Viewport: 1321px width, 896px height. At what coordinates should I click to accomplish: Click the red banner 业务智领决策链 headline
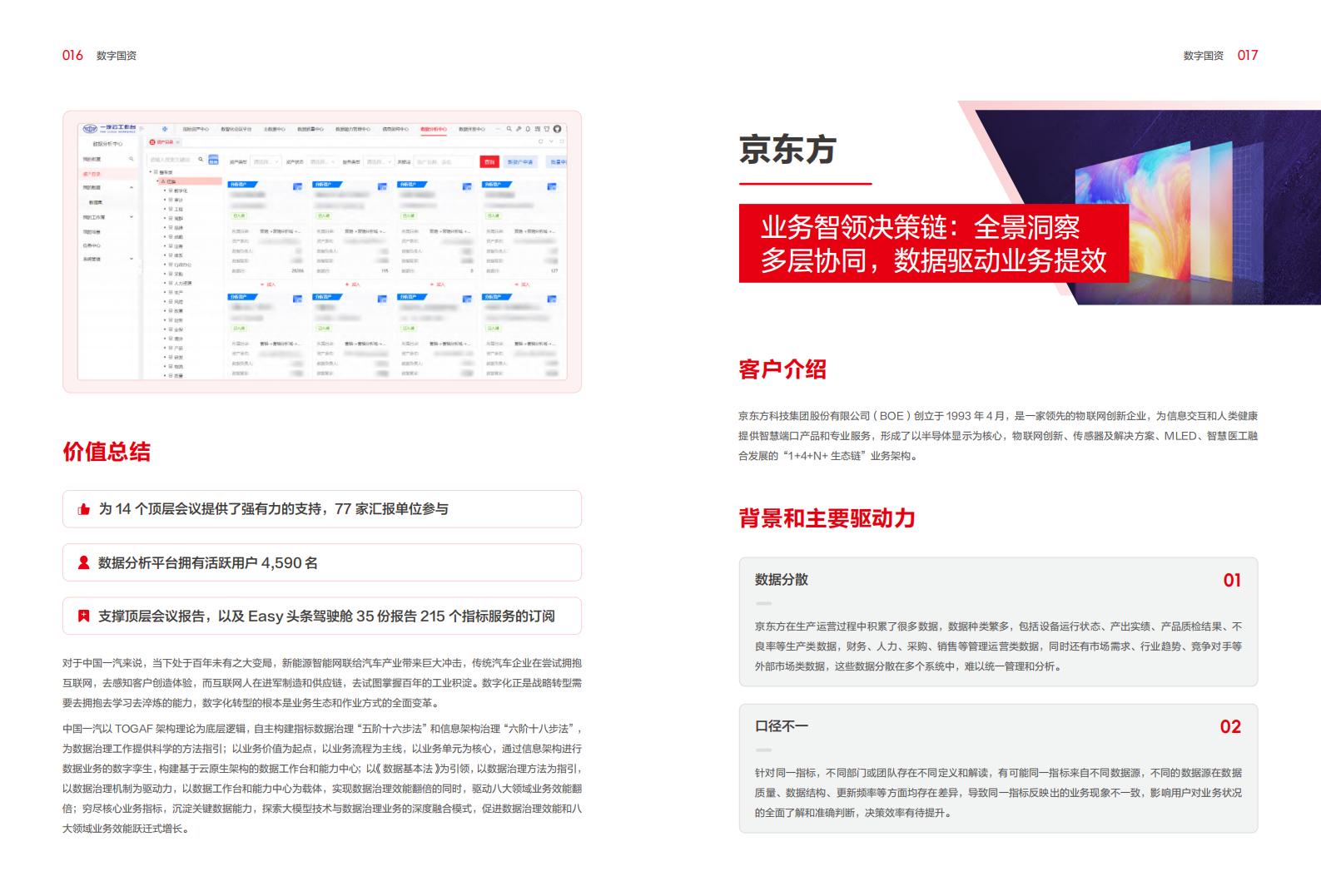[933, 244]
